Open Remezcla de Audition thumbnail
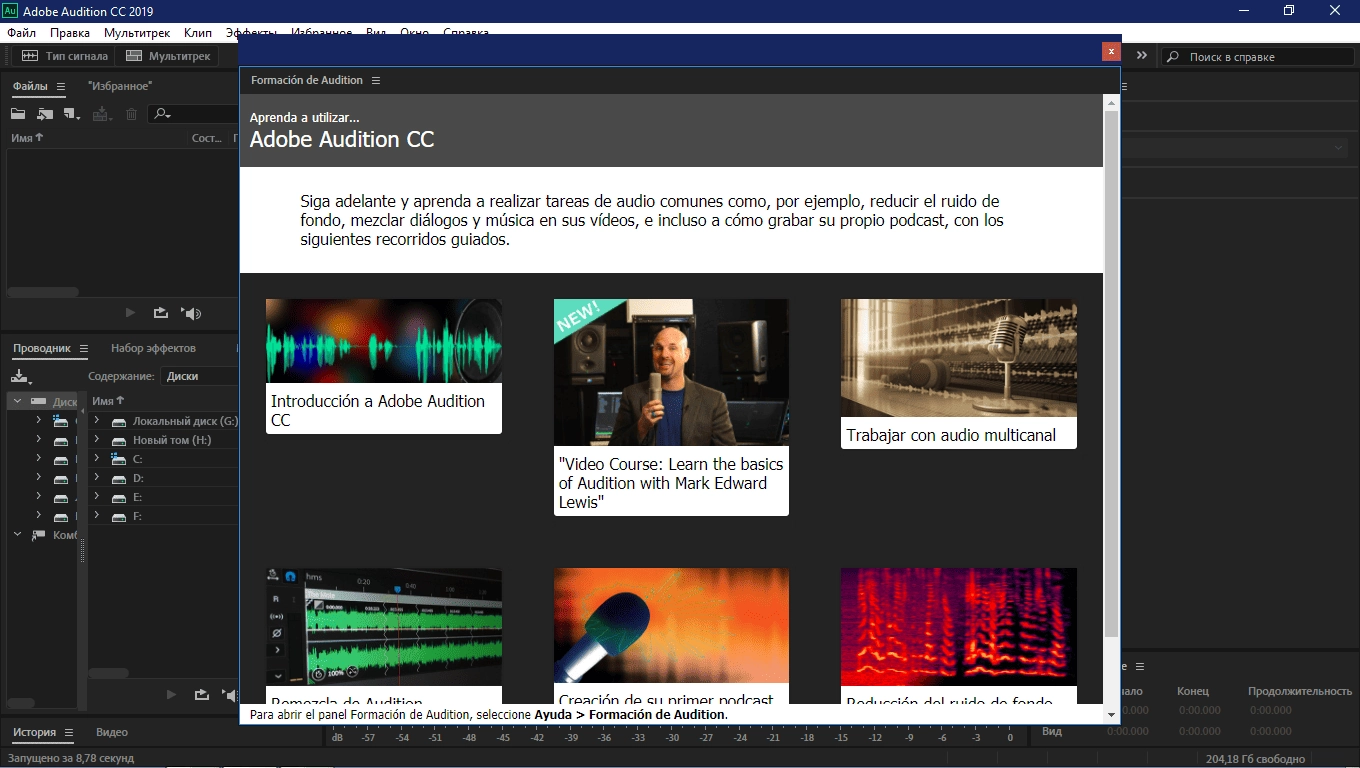The height and width of the screenshot is (768, 1360). [383, 627]
